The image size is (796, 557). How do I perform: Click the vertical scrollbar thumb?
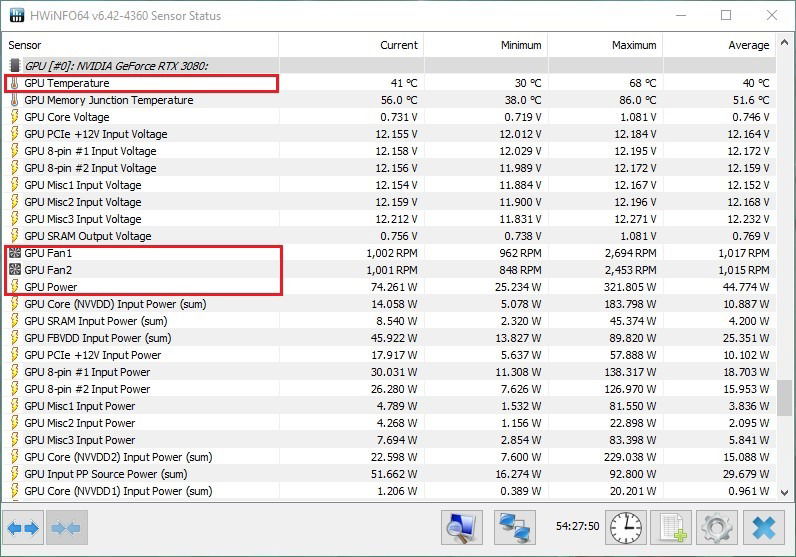(x=784, y=398)
